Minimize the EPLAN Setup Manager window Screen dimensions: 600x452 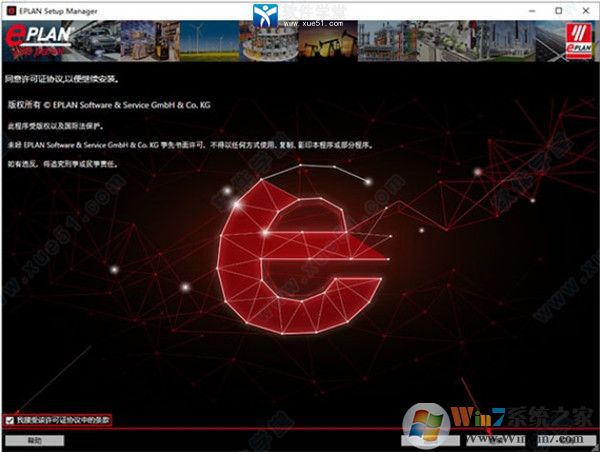[532, 11]
